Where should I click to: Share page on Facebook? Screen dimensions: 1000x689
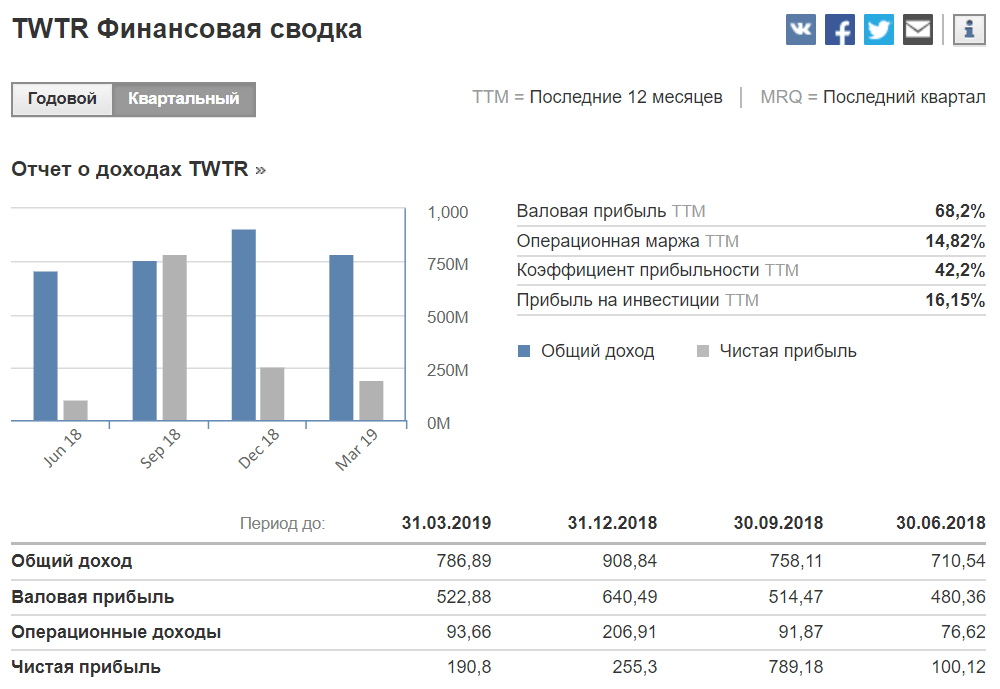(840, 29)
